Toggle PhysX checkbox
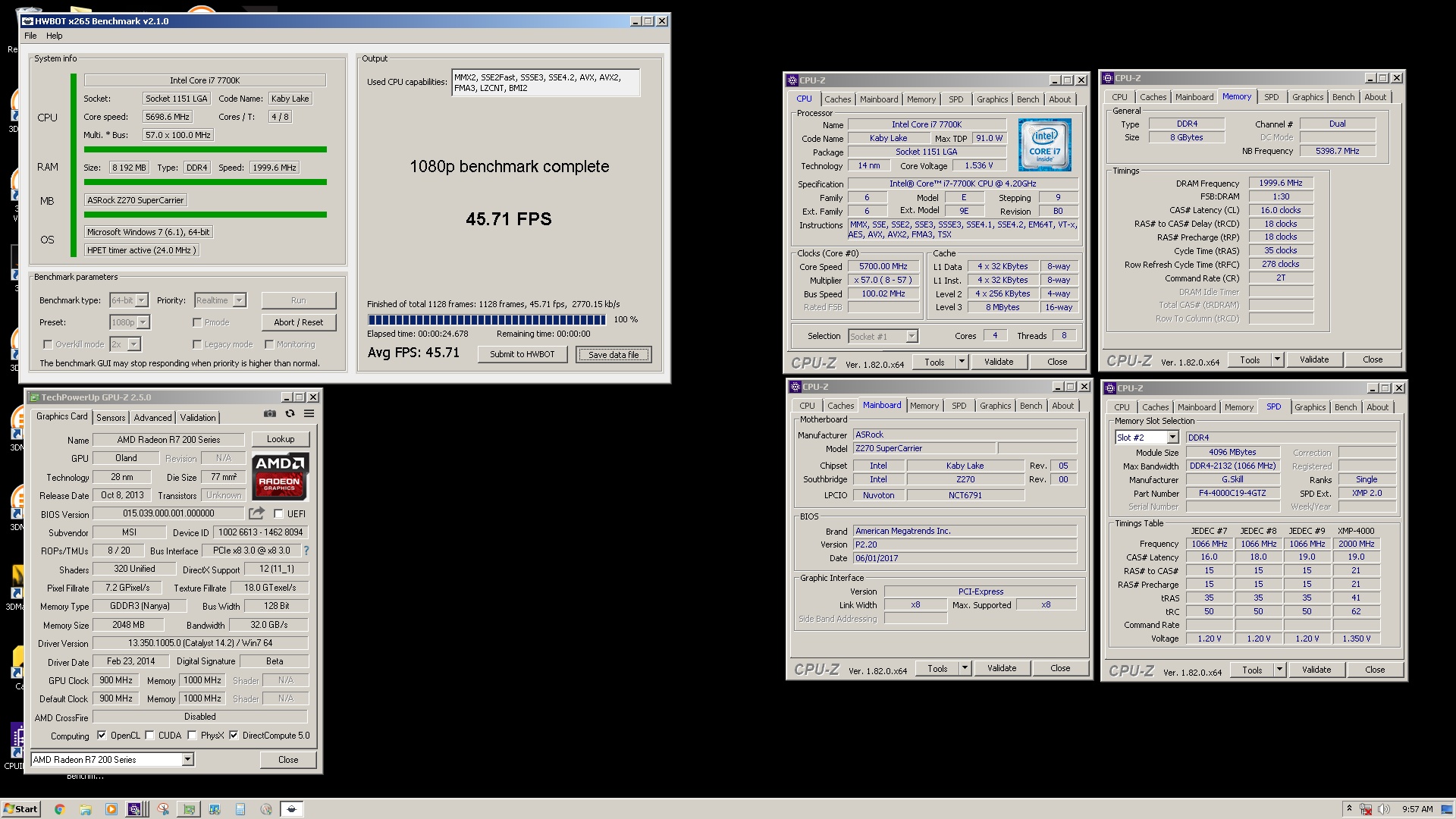The image size is (1456, 819). (192, 735)
